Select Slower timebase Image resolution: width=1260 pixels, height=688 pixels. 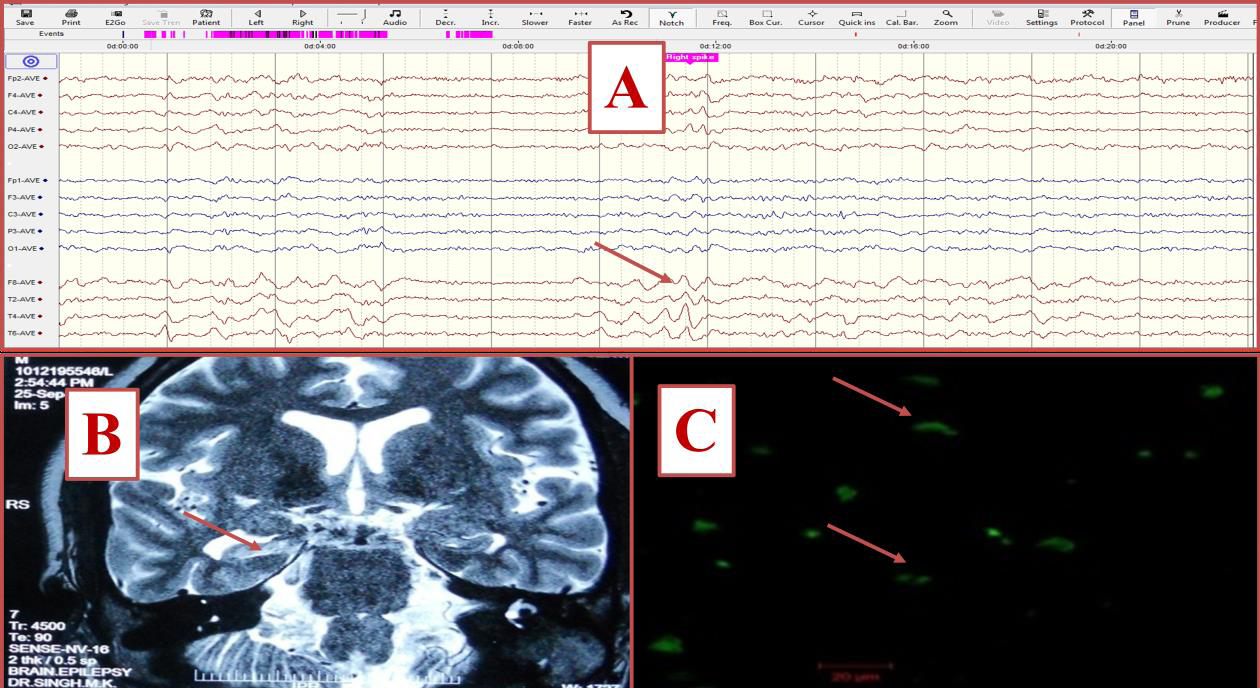click(x=535, y=17)
